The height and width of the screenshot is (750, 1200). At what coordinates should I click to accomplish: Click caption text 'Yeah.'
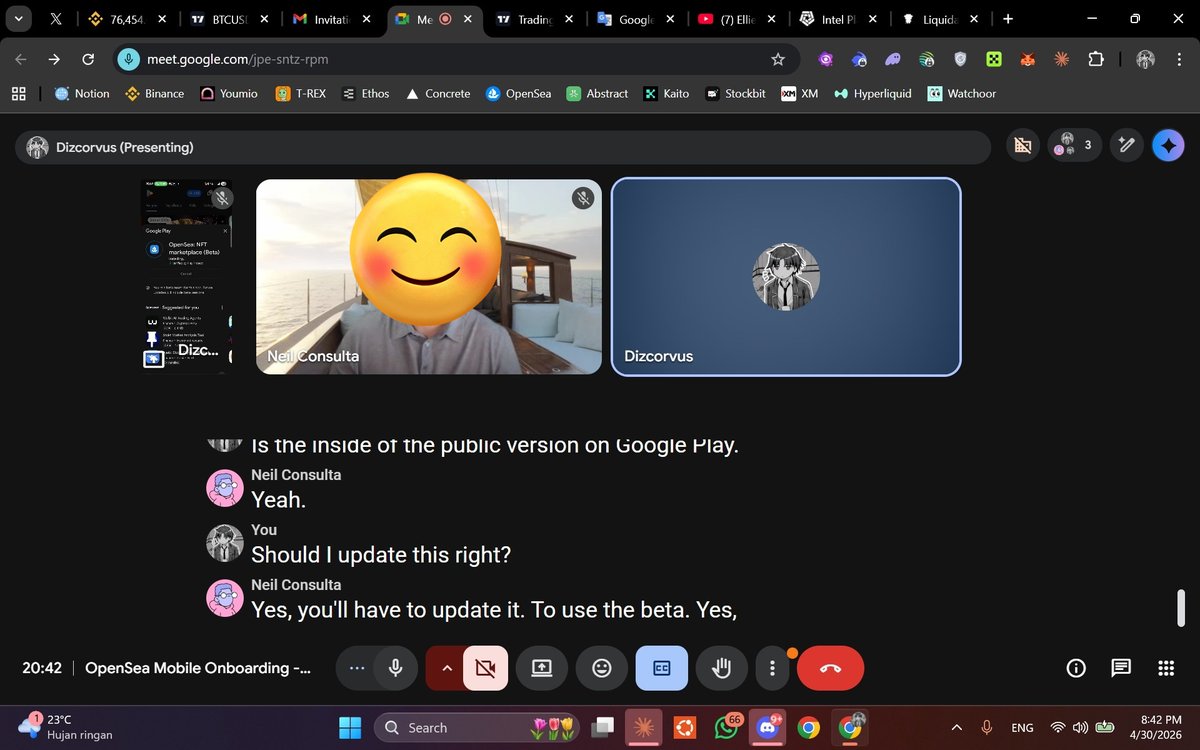coord(279,499)
